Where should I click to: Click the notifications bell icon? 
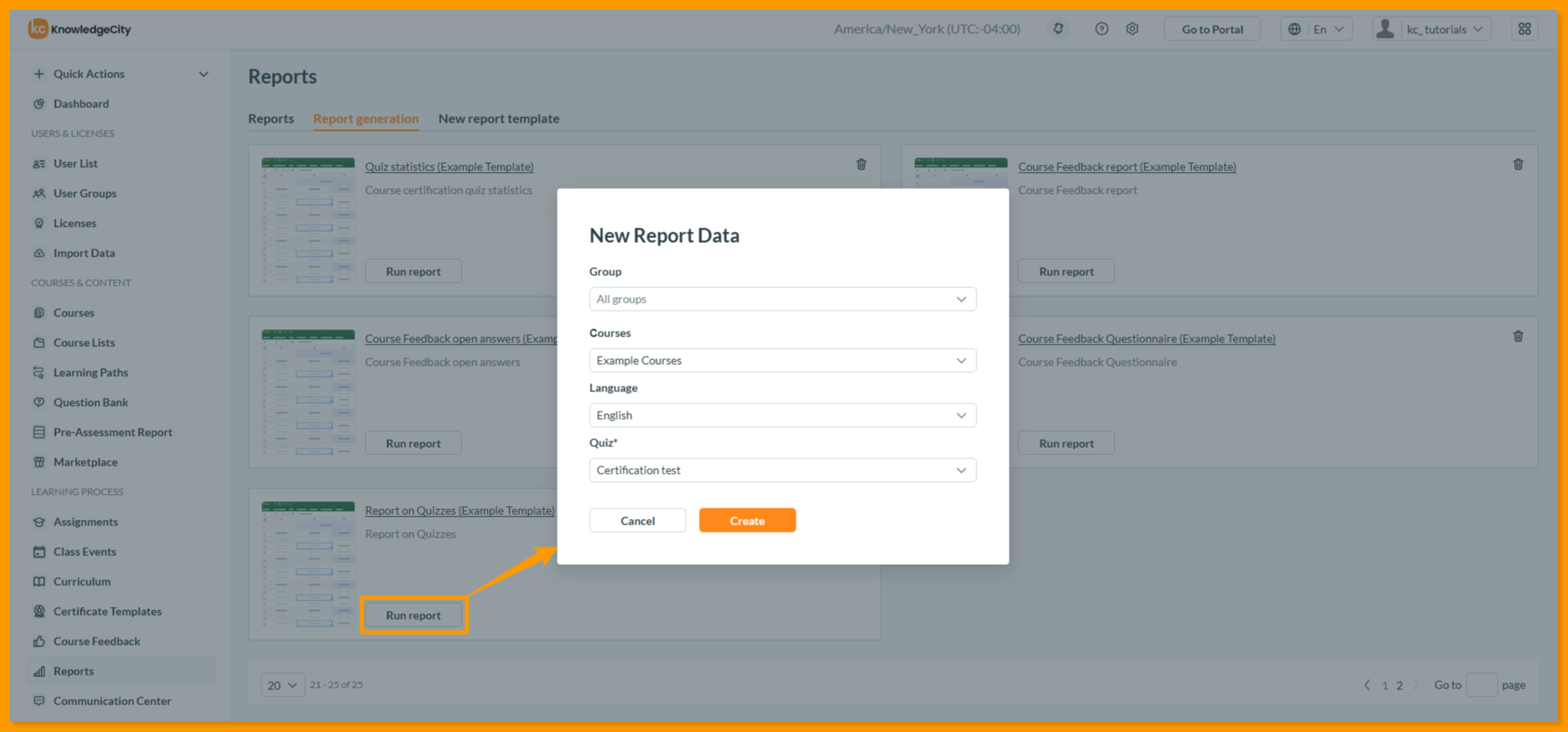[x=1058, y=29]
